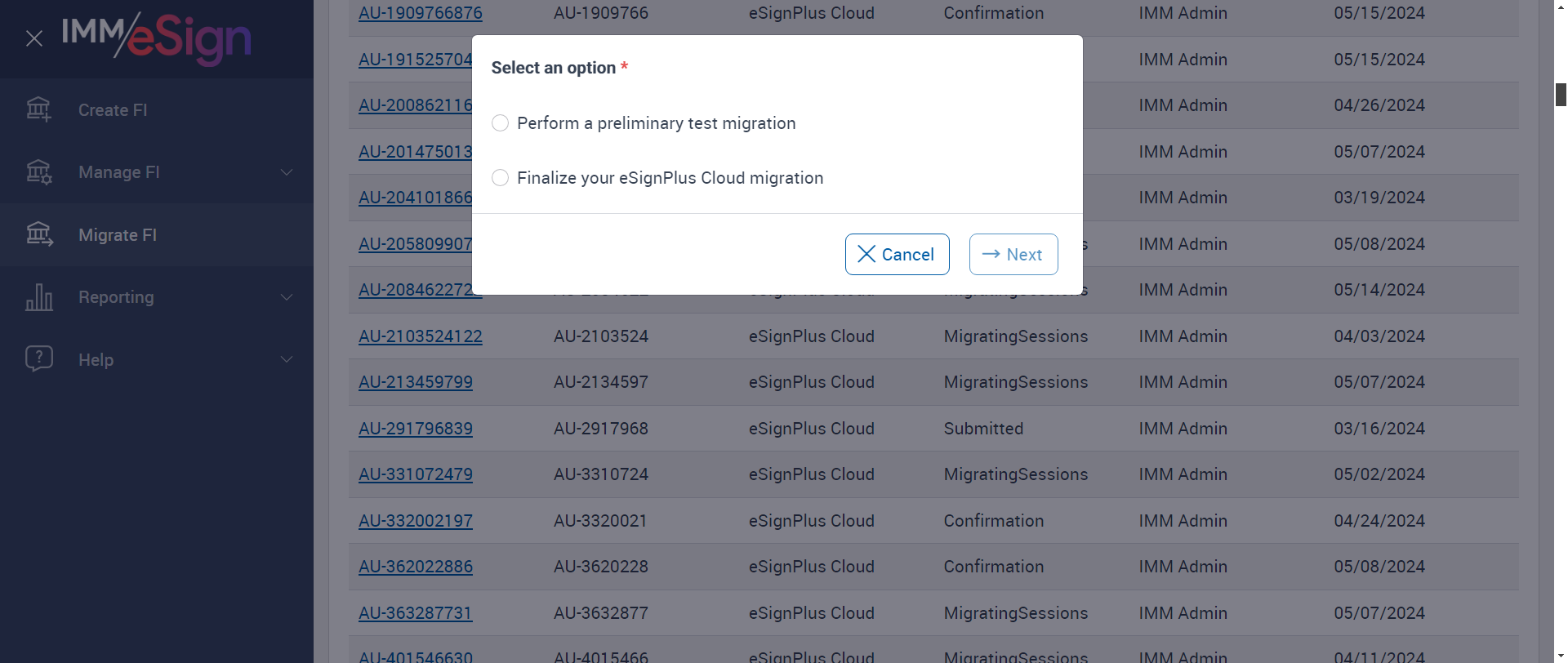Select Finalize your eSignPlus Cloud migration
The width and height of the screenshot is (1568, 663).
click(x=501, y=178)
